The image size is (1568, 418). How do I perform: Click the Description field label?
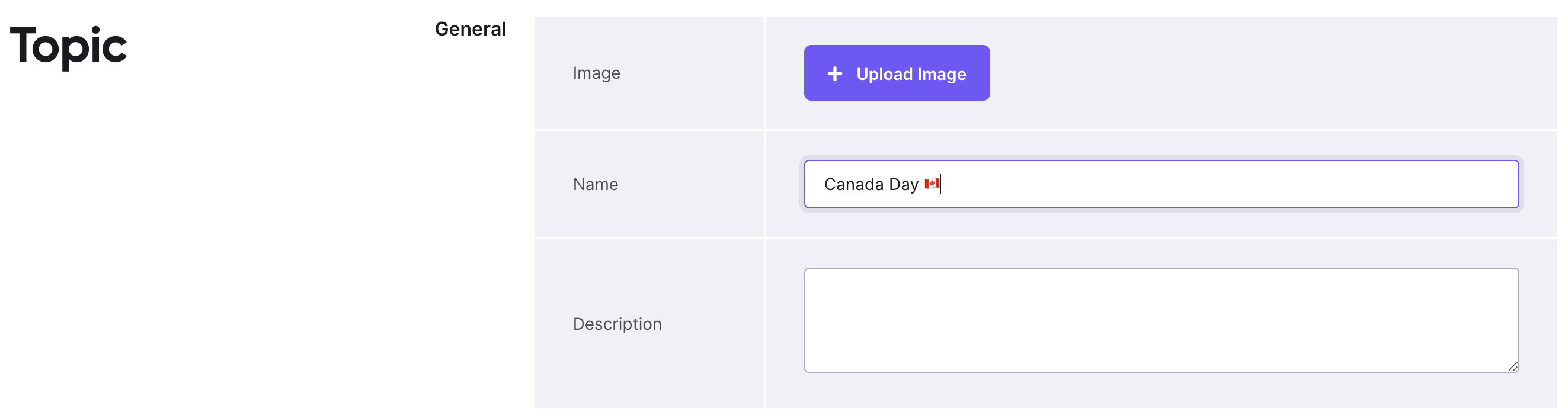[617, 324]
